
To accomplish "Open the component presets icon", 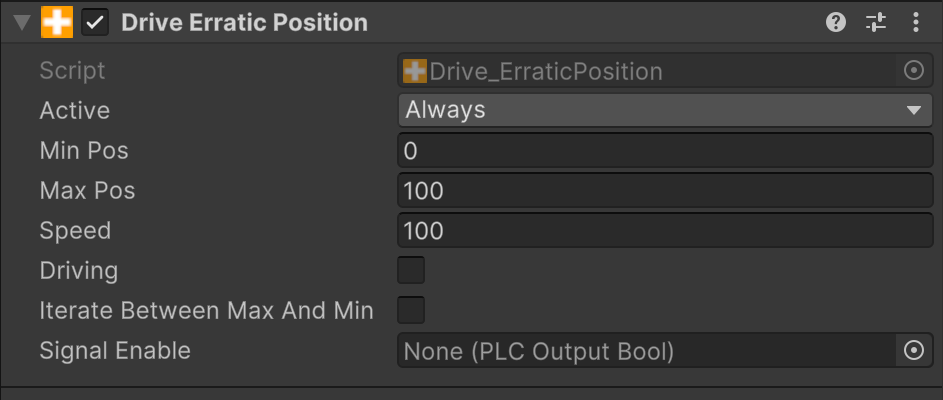I will click(876, 23).
